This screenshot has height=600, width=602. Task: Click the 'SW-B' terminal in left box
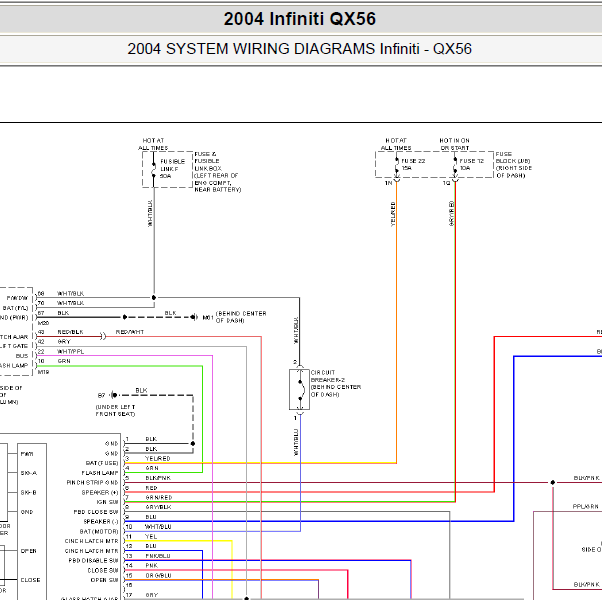click(x=29, y=493)
